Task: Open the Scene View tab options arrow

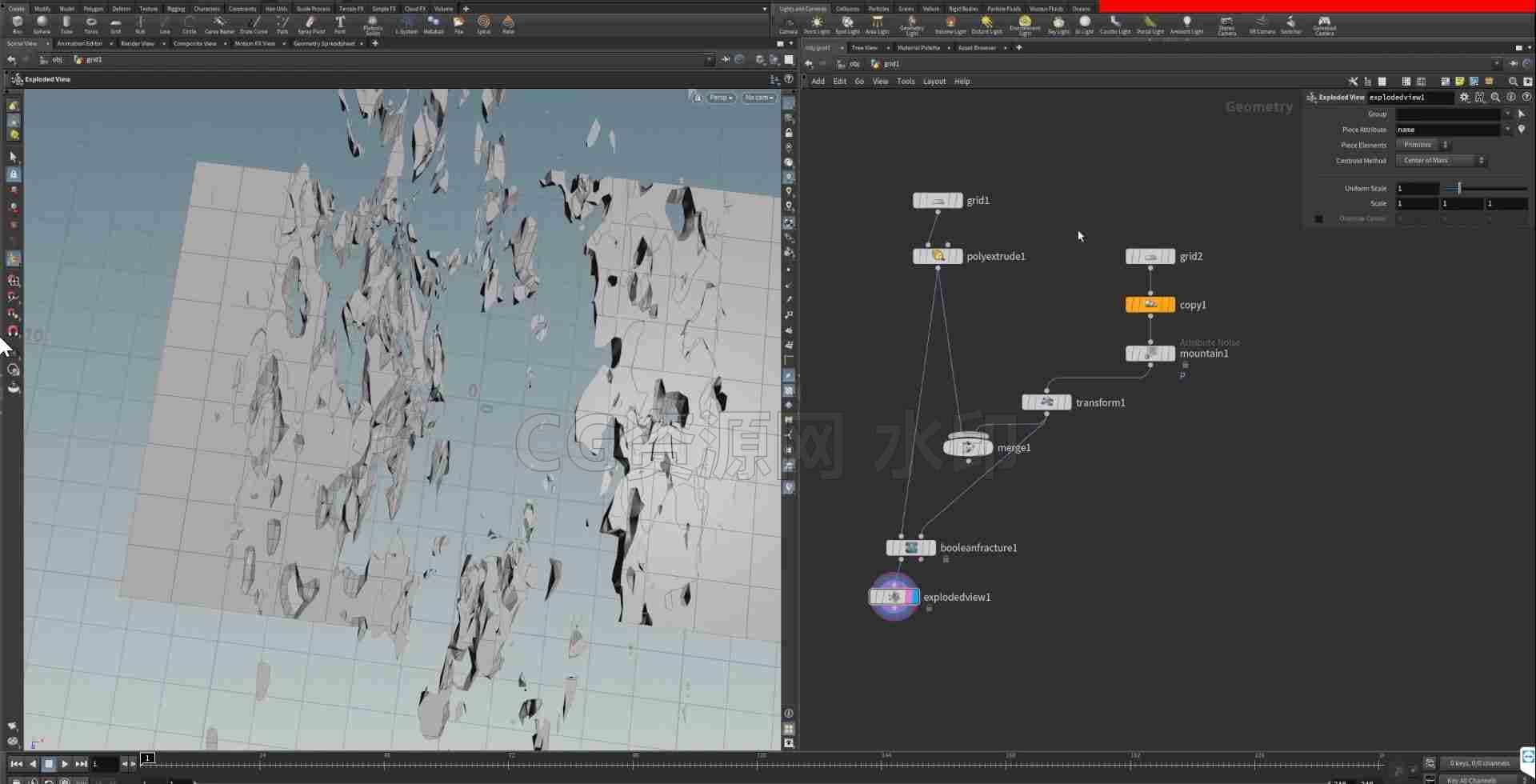Action: [47, 43]
